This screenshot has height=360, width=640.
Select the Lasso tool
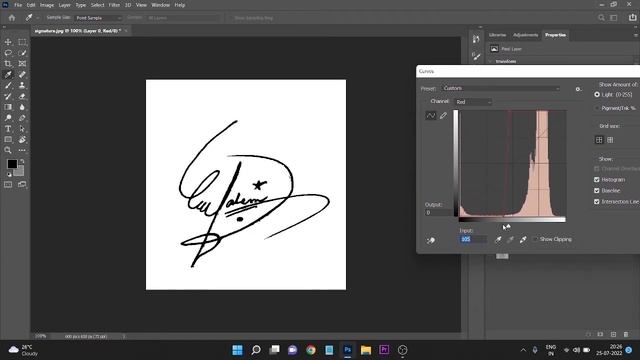(8, 53)
